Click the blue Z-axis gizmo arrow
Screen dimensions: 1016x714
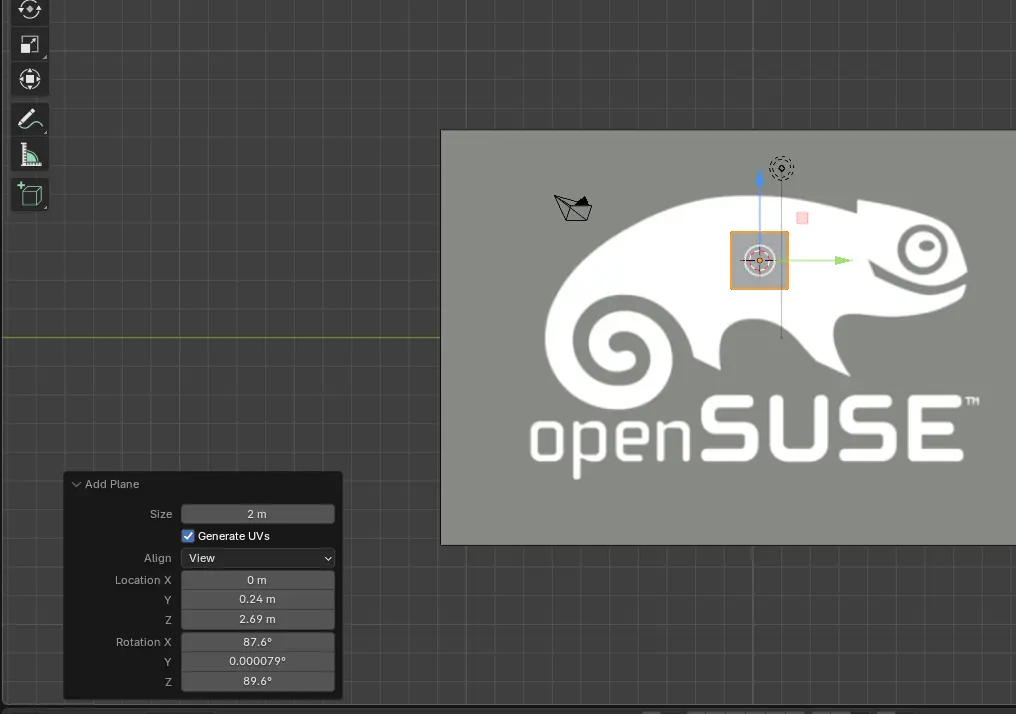point(760,178)
